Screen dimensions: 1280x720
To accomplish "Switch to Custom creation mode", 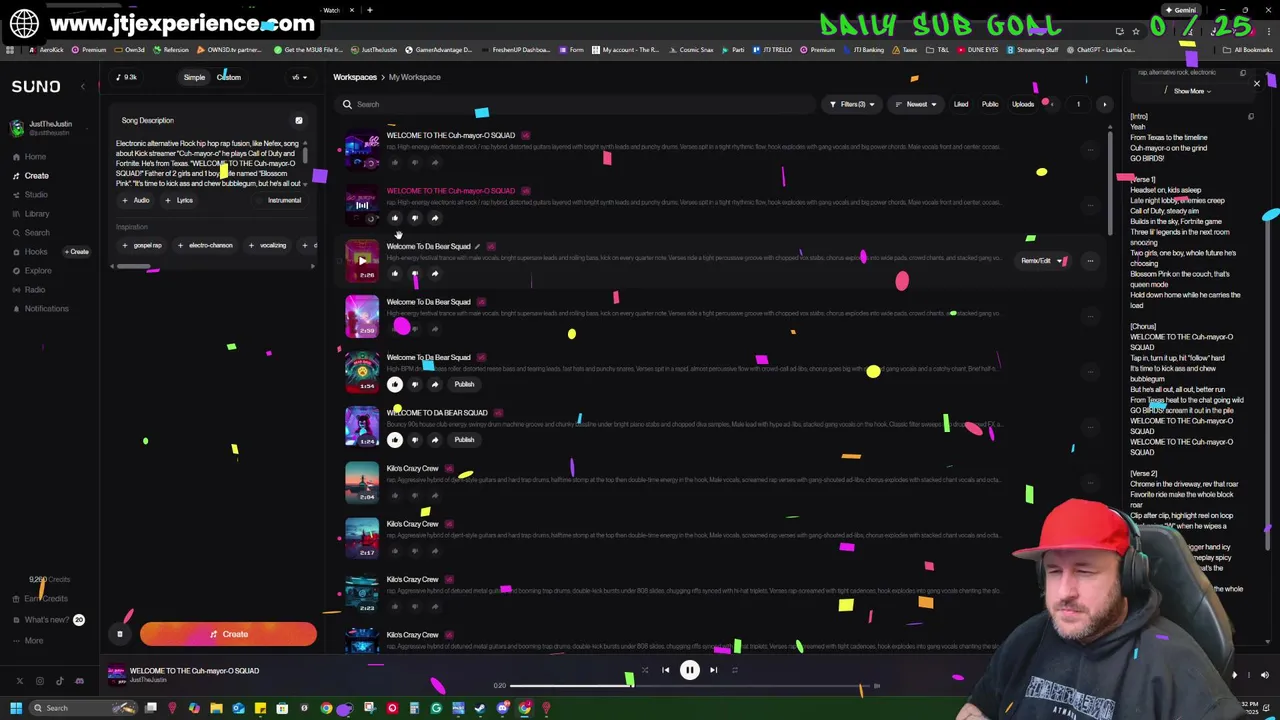I will coord(228,77).
